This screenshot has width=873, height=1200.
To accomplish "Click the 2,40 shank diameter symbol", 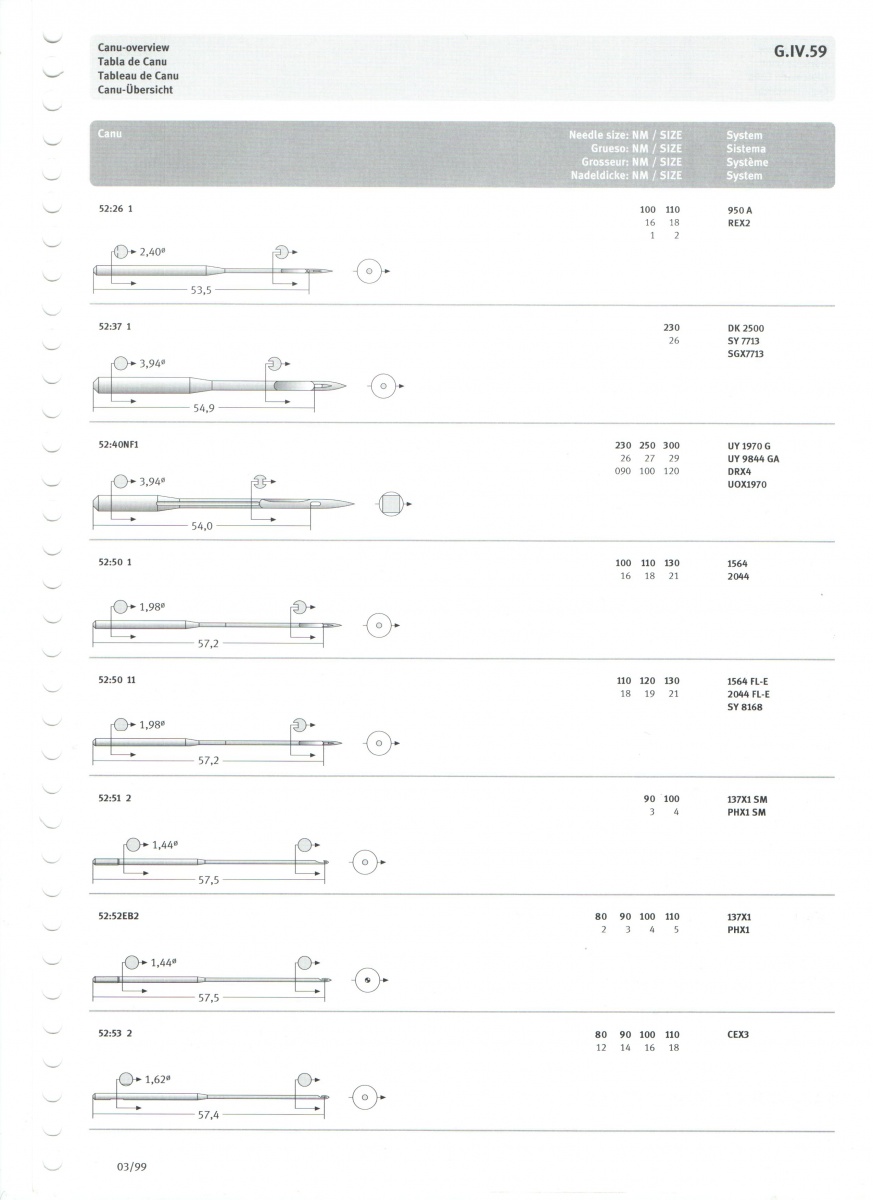I will click(121, 251).
